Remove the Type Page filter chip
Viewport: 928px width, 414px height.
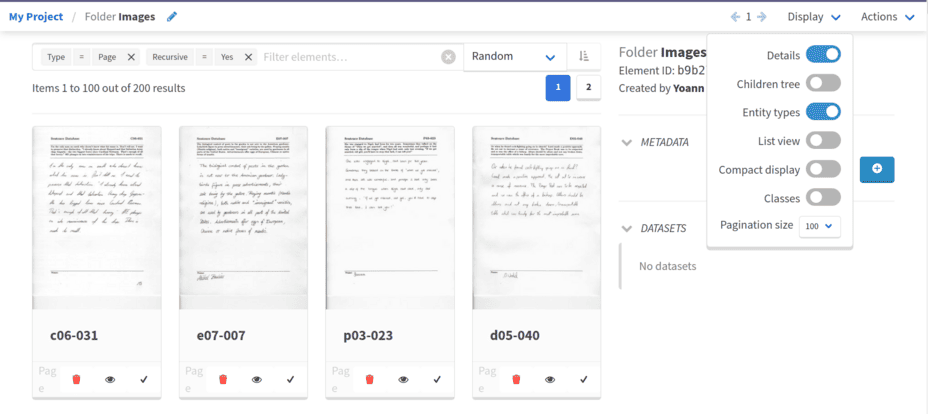pos(131,57)
